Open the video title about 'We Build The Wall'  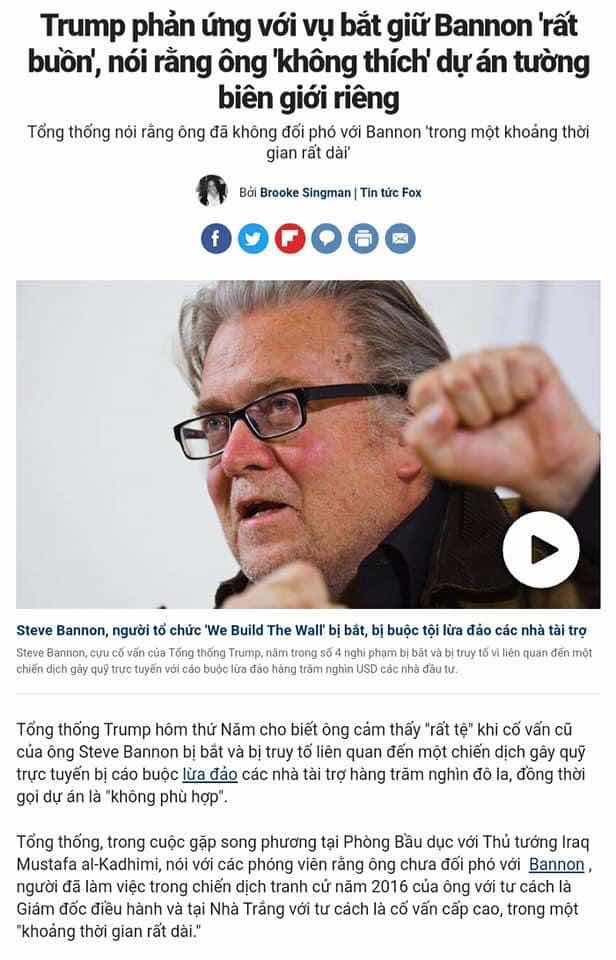[301, 630]
